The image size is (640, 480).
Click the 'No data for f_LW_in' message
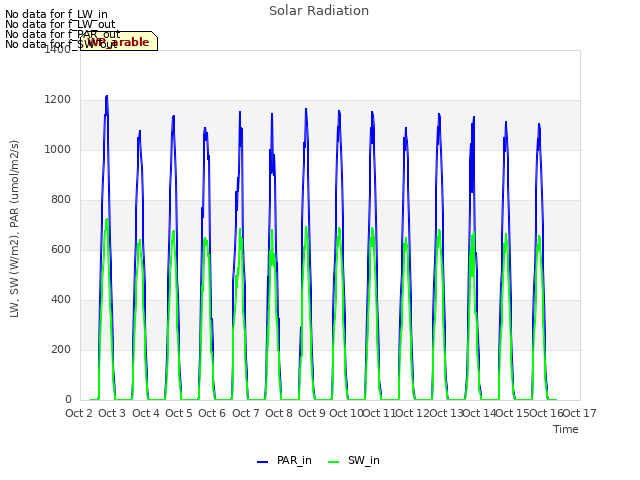56,14
